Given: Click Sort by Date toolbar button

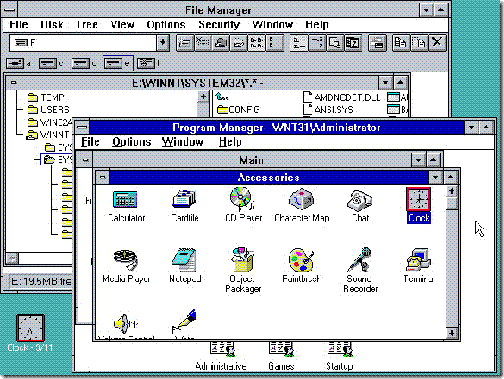Looking at the screenshot, I should (x=353, y=43).
